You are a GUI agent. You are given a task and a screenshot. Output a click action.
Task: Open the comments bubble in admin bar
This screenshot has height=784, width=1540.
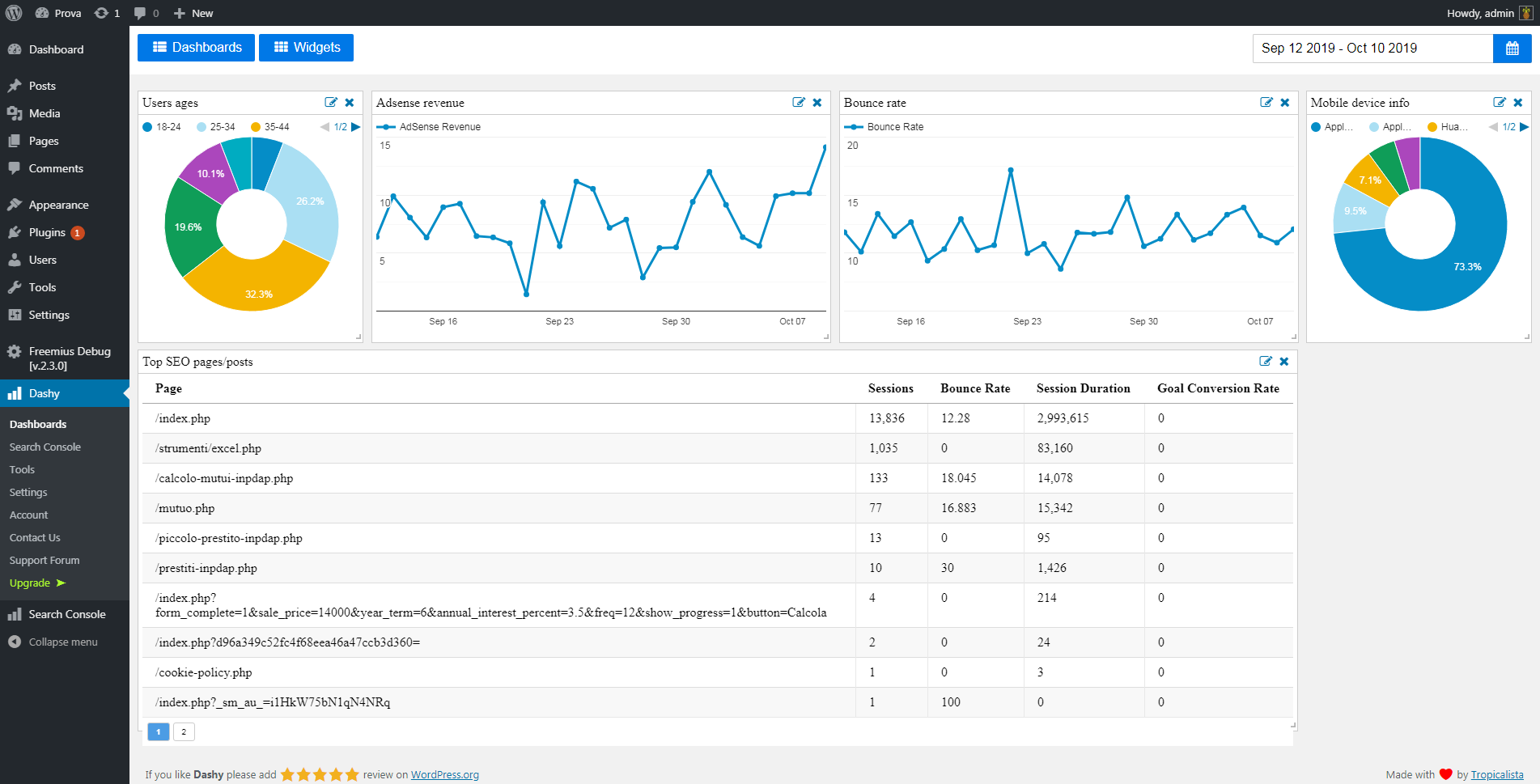coord(146,13)
